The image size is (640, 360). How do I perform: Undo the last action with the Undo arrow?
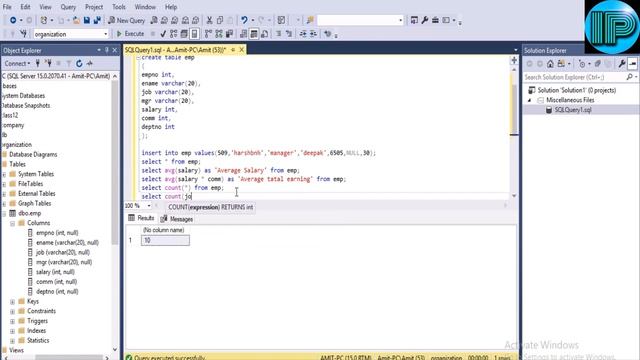click(x=244, y=20)
